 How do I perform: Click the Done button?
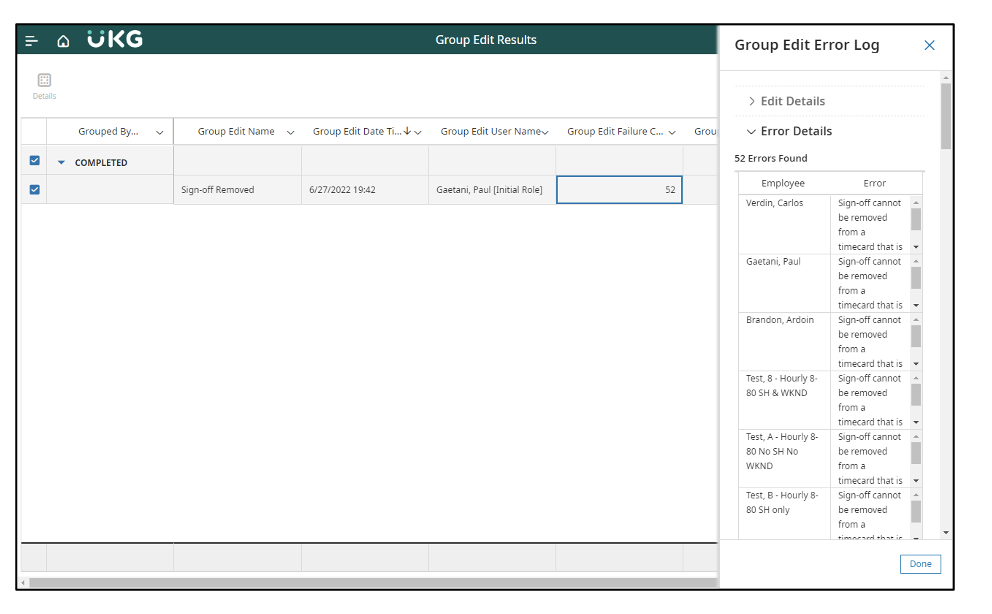[x=920, y=563]
